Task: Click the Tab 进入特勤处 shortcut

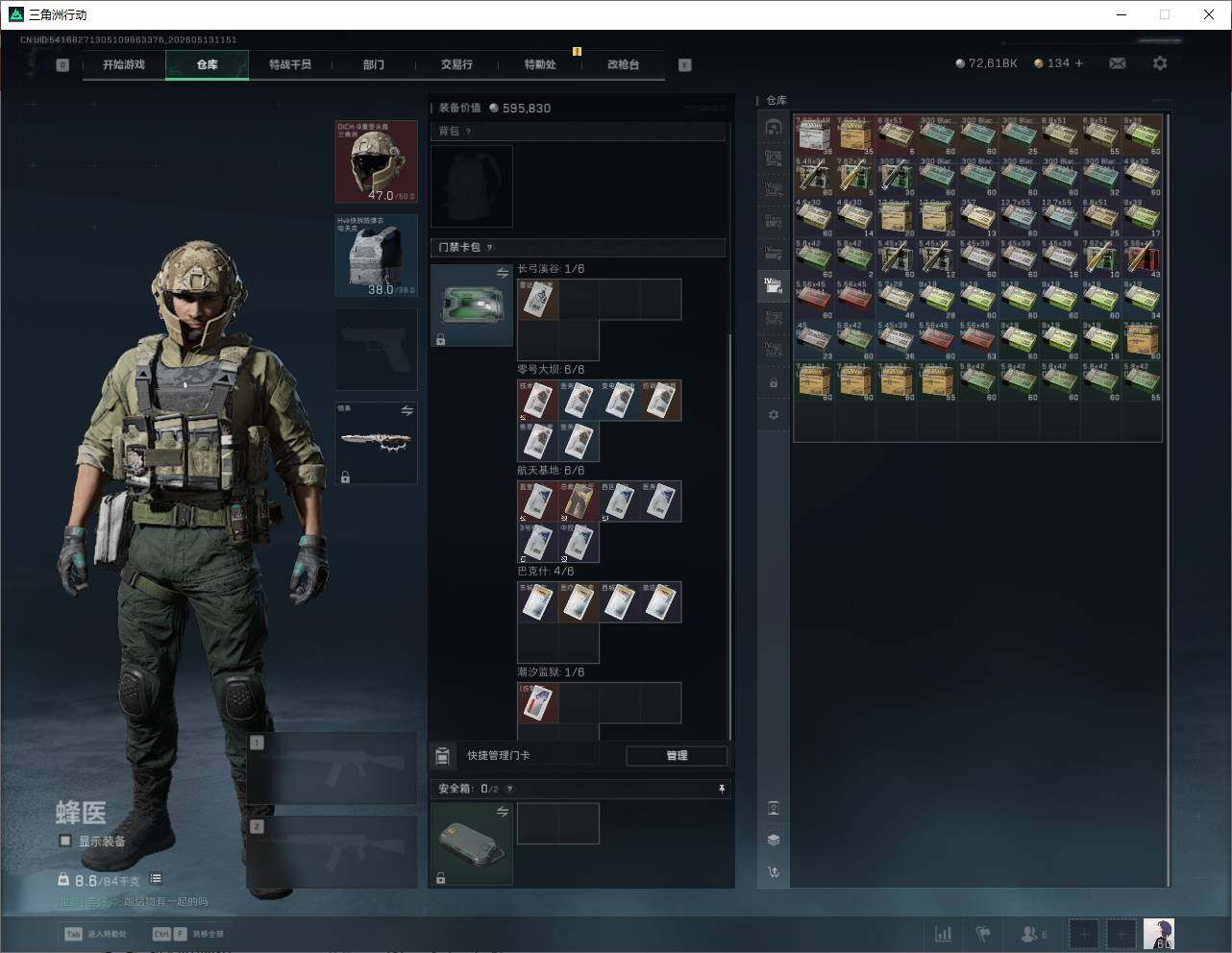Action: tap(95, 934)
